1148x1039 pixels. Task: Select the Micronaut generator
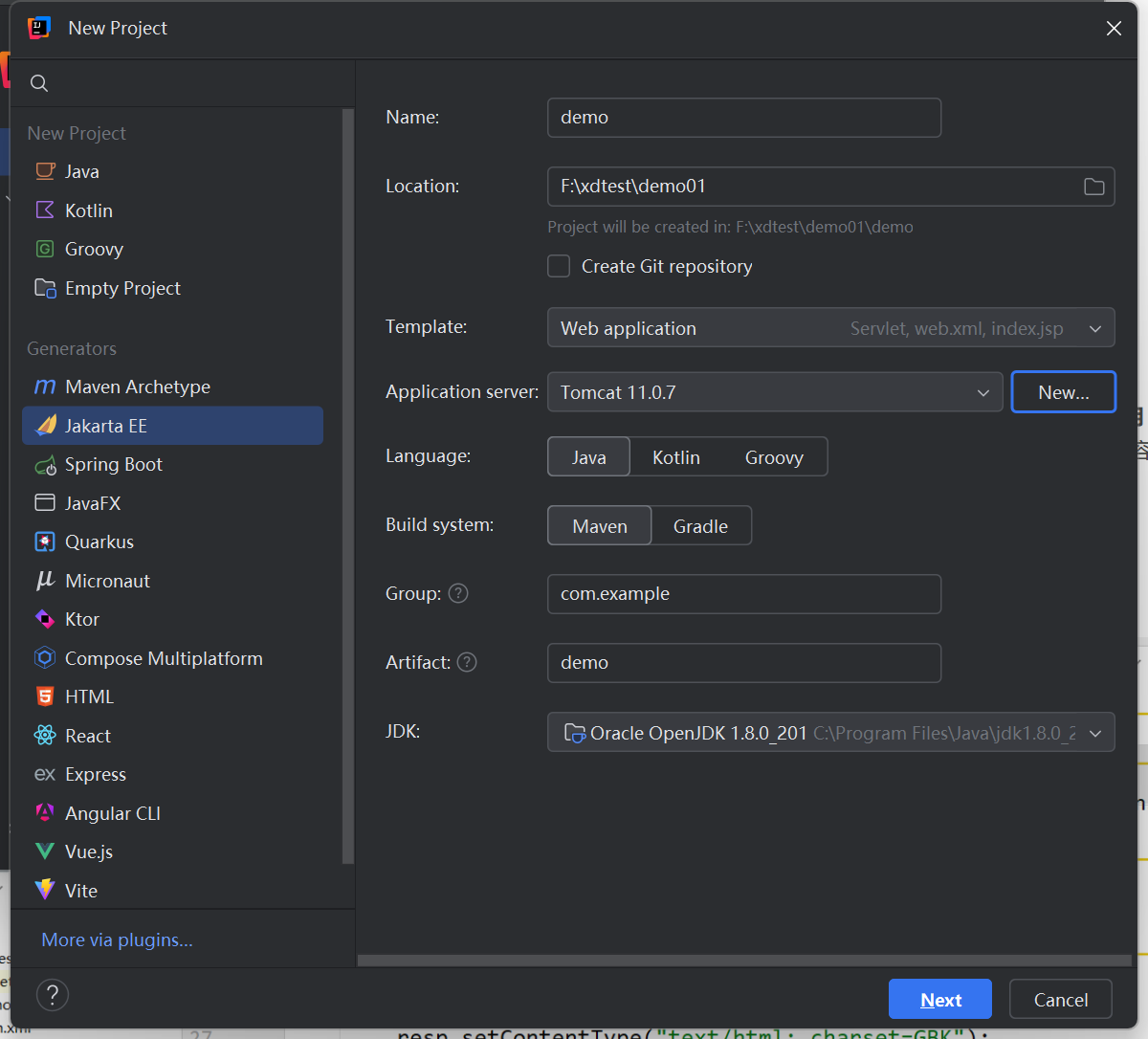pos(172,581)
